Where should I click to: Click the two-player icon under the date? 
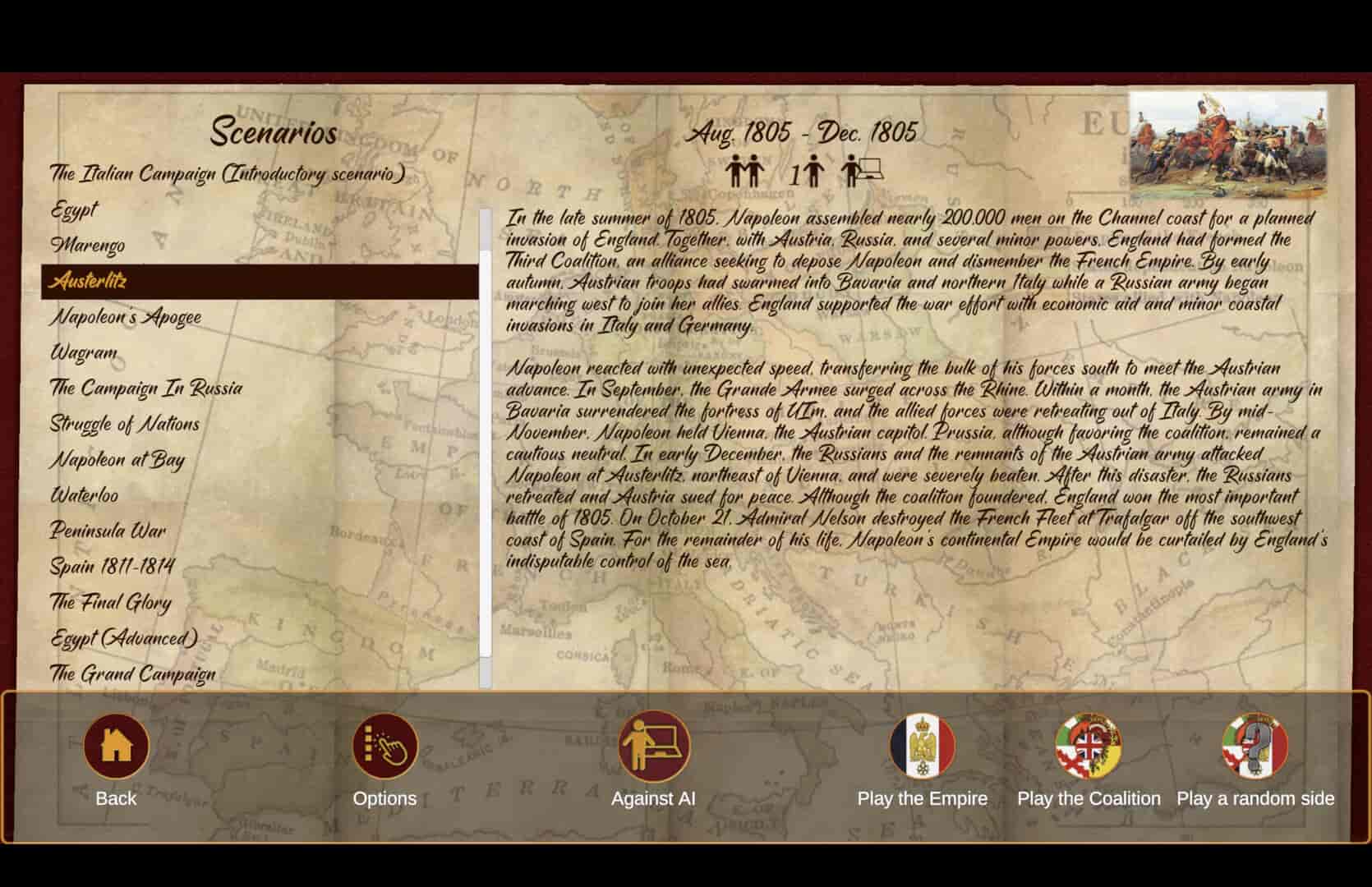[744, 172]
